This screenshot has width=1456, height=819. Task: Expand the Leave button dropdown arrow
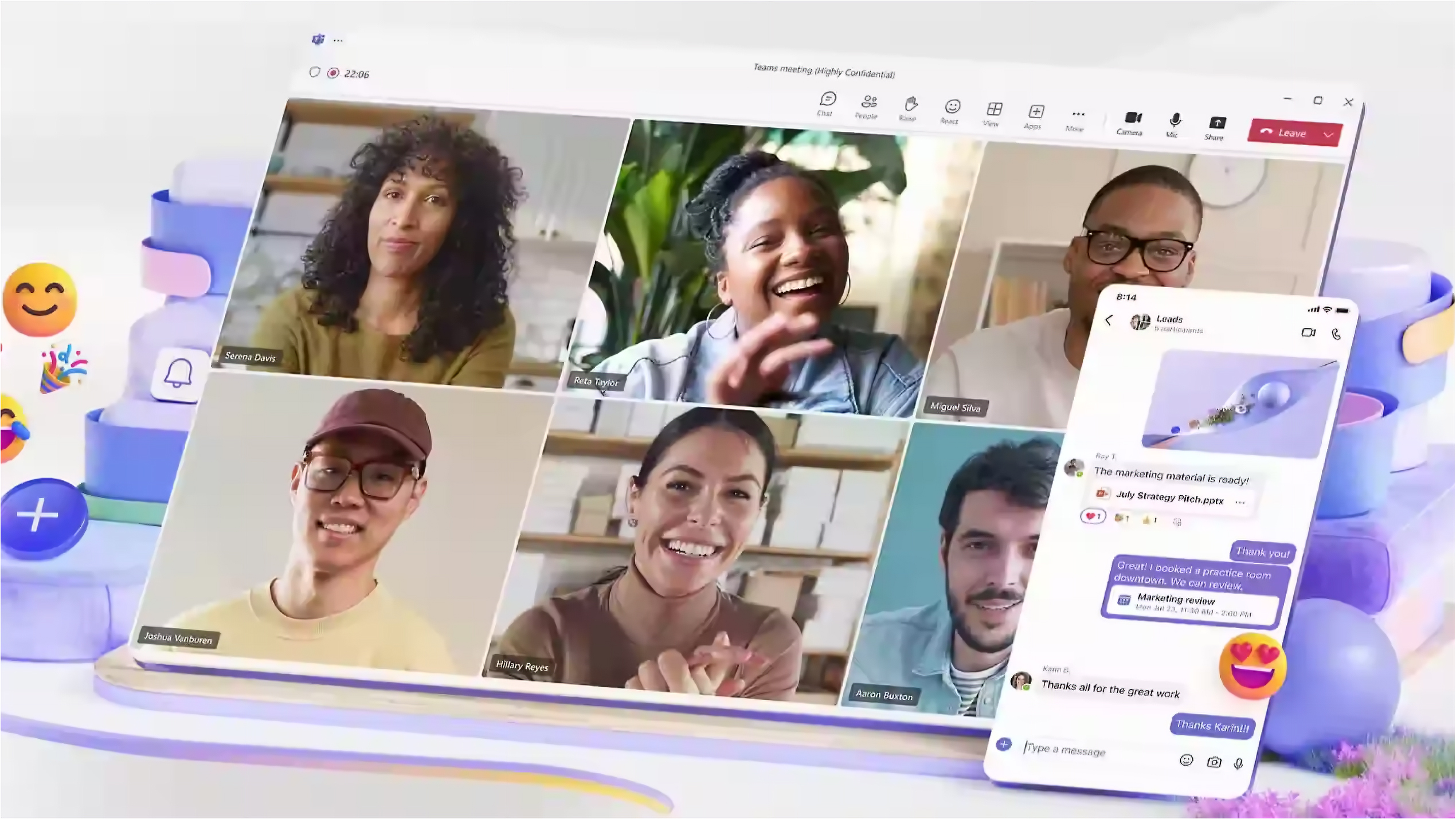(1329, 135)
